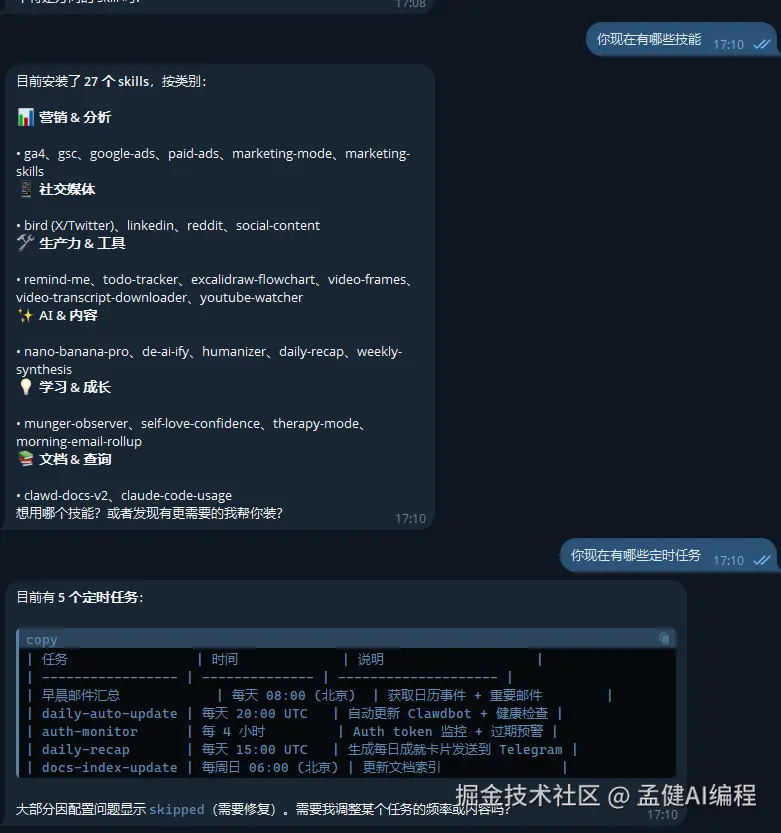Click the phone emoji beside 社交媒体
Image resolution: width=781 pixels, height=833 pixels.
(x=26, y=189)
